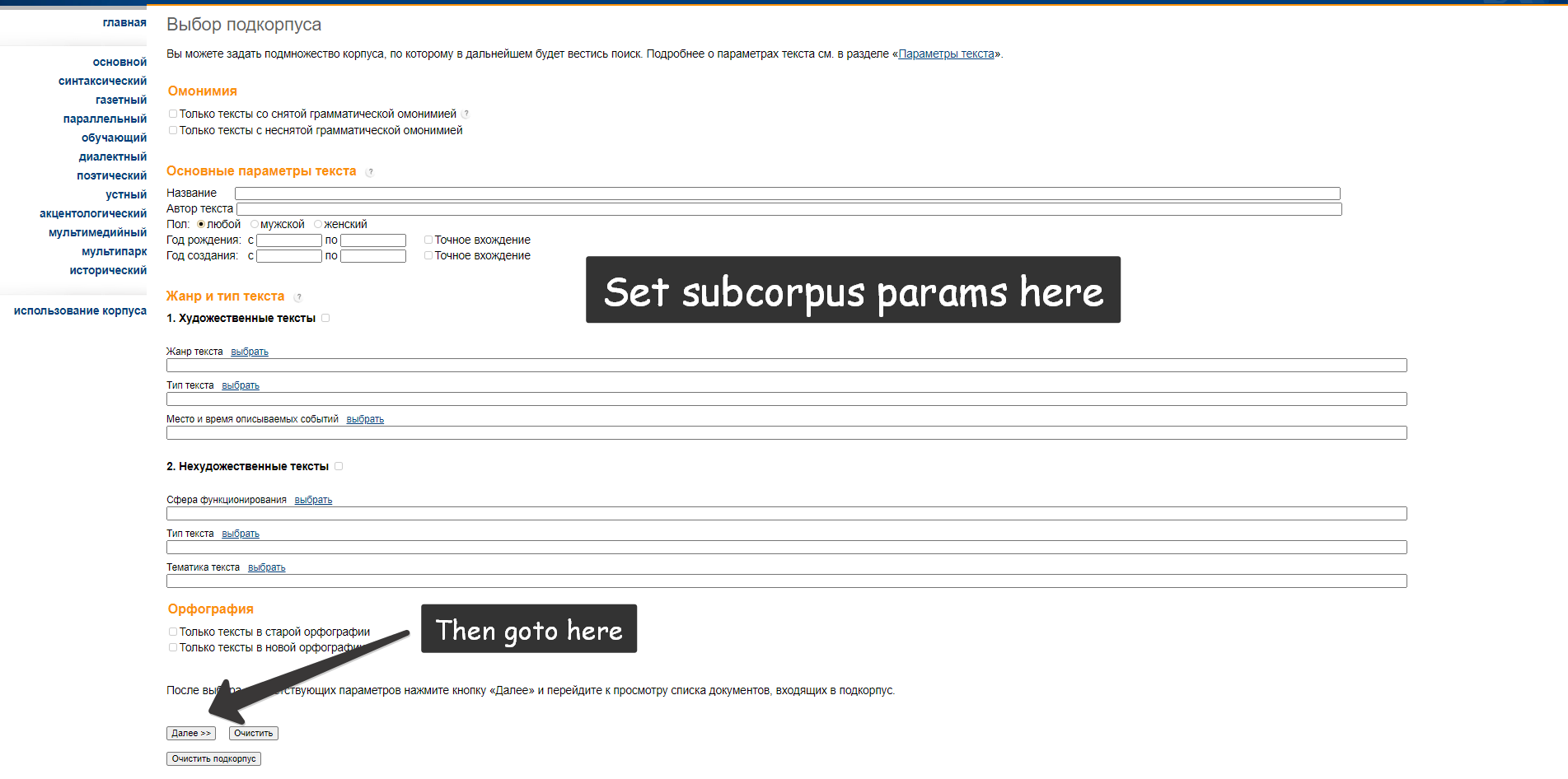The width and height of the screenshot is (1568, 779).
Task: Open the синтаксический corpus
Action: 102,81
